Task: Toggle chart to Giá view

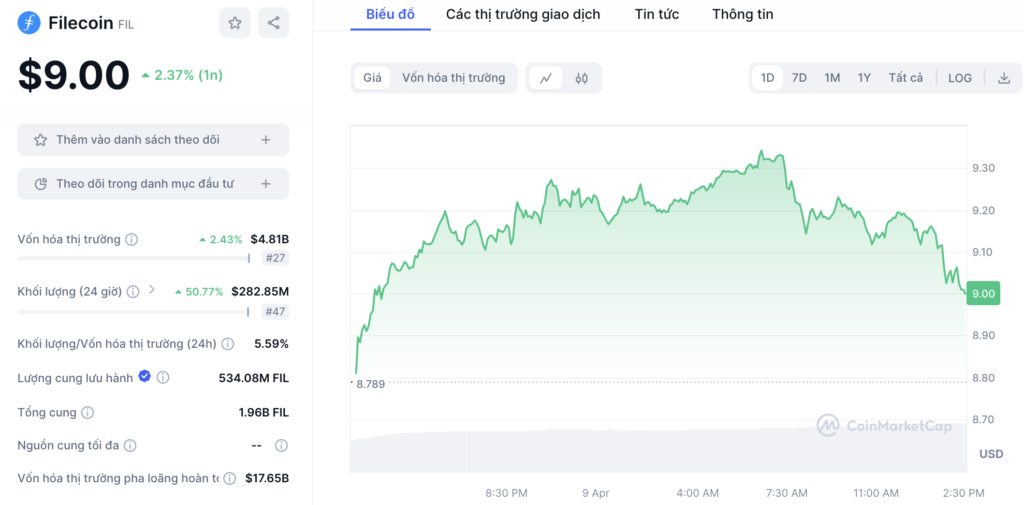Action: 372,78
